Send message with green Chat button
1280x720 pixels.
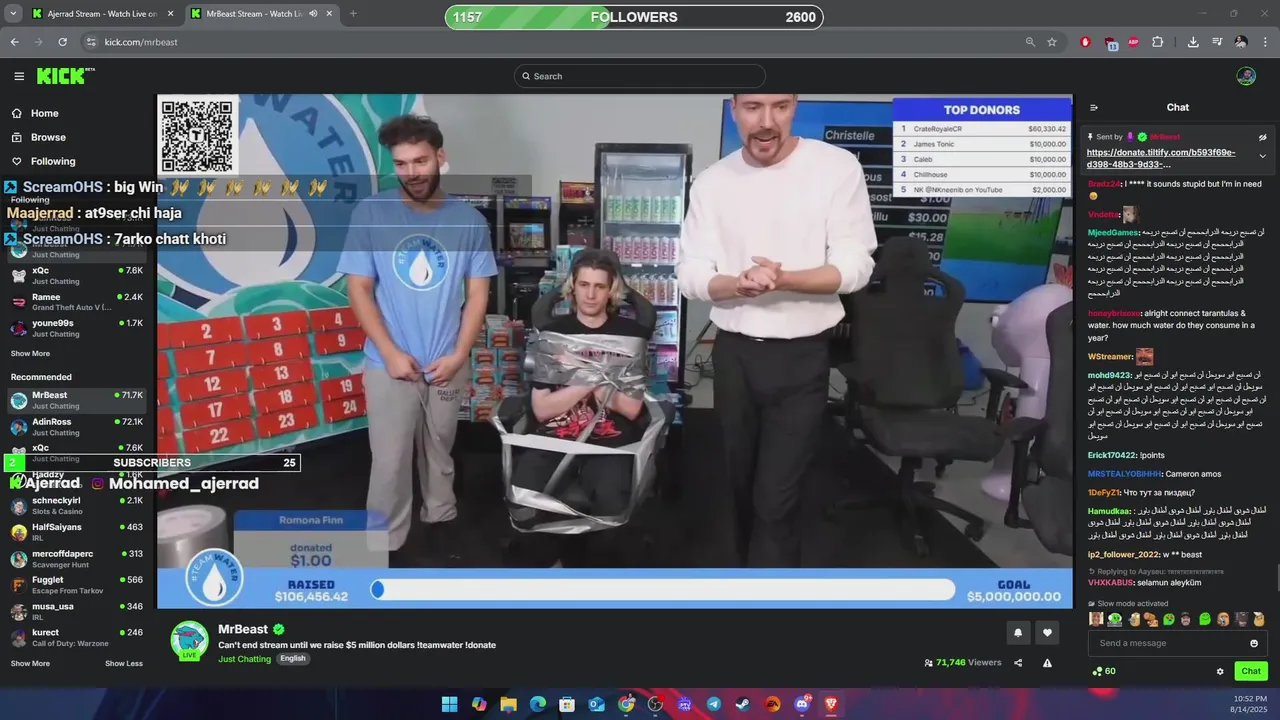[x=1251, y=671]
